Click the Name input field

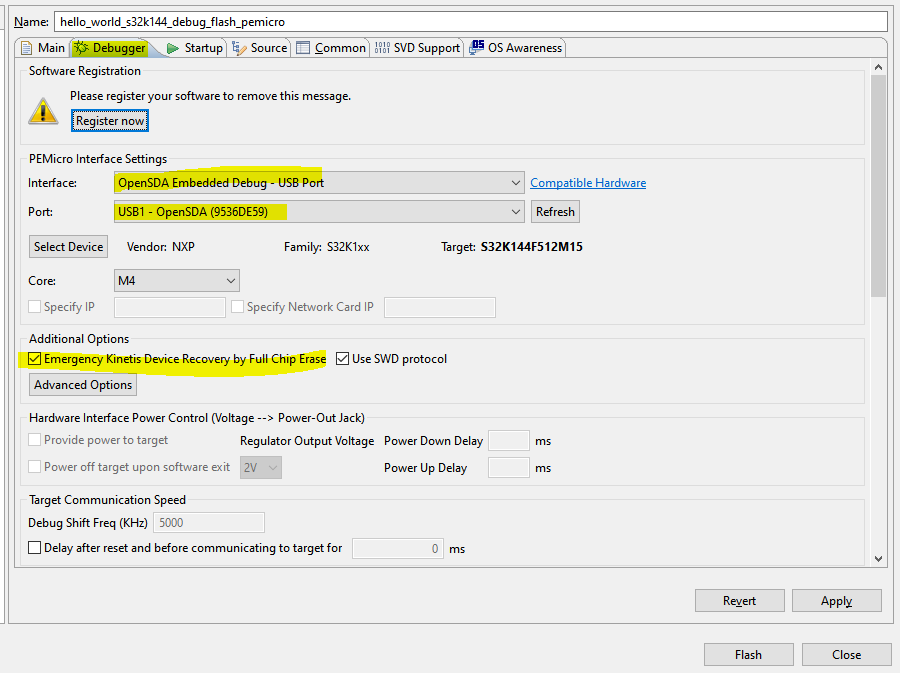tap(471, 22)
